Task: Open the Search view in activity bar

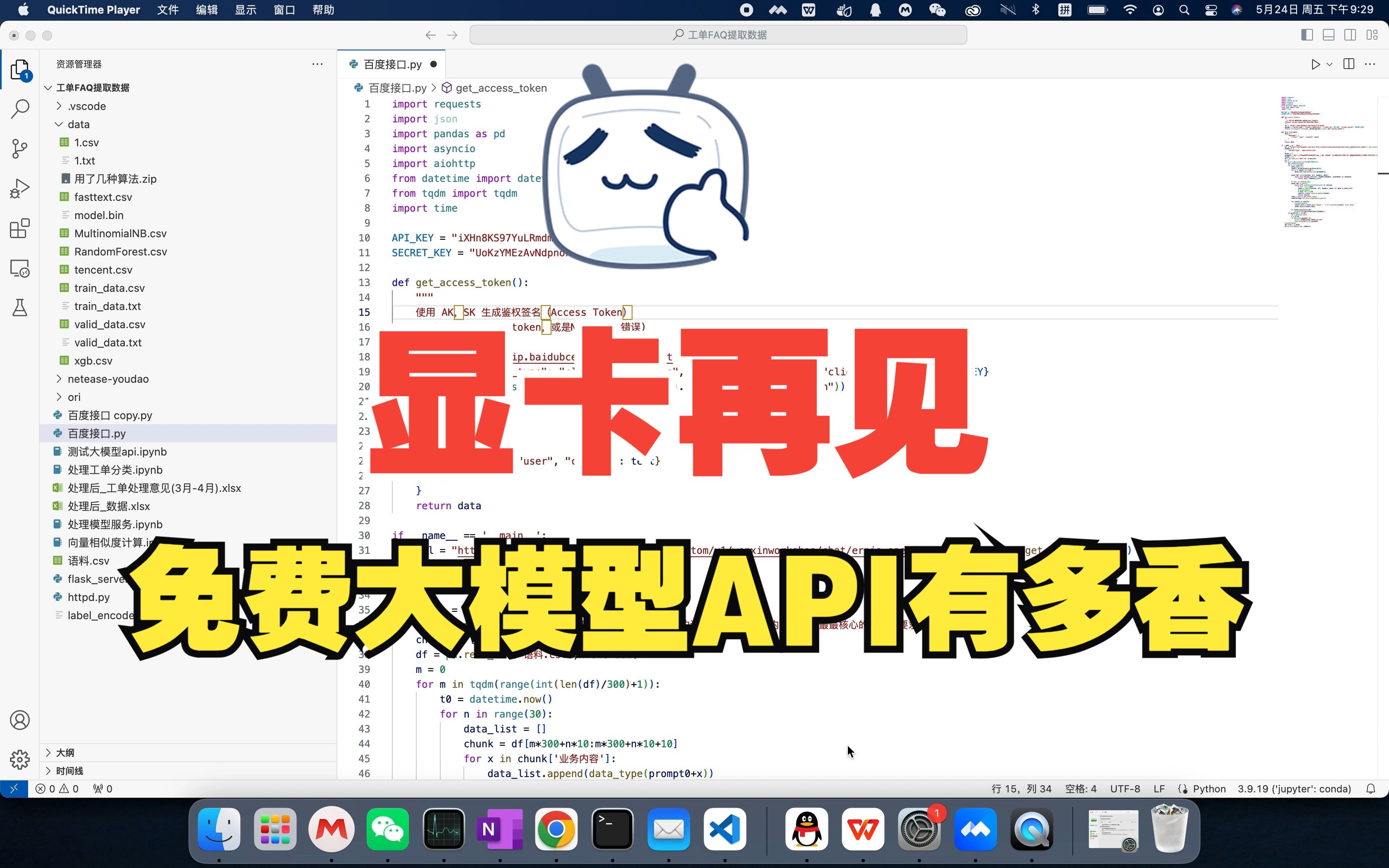Action: (20, 108)
